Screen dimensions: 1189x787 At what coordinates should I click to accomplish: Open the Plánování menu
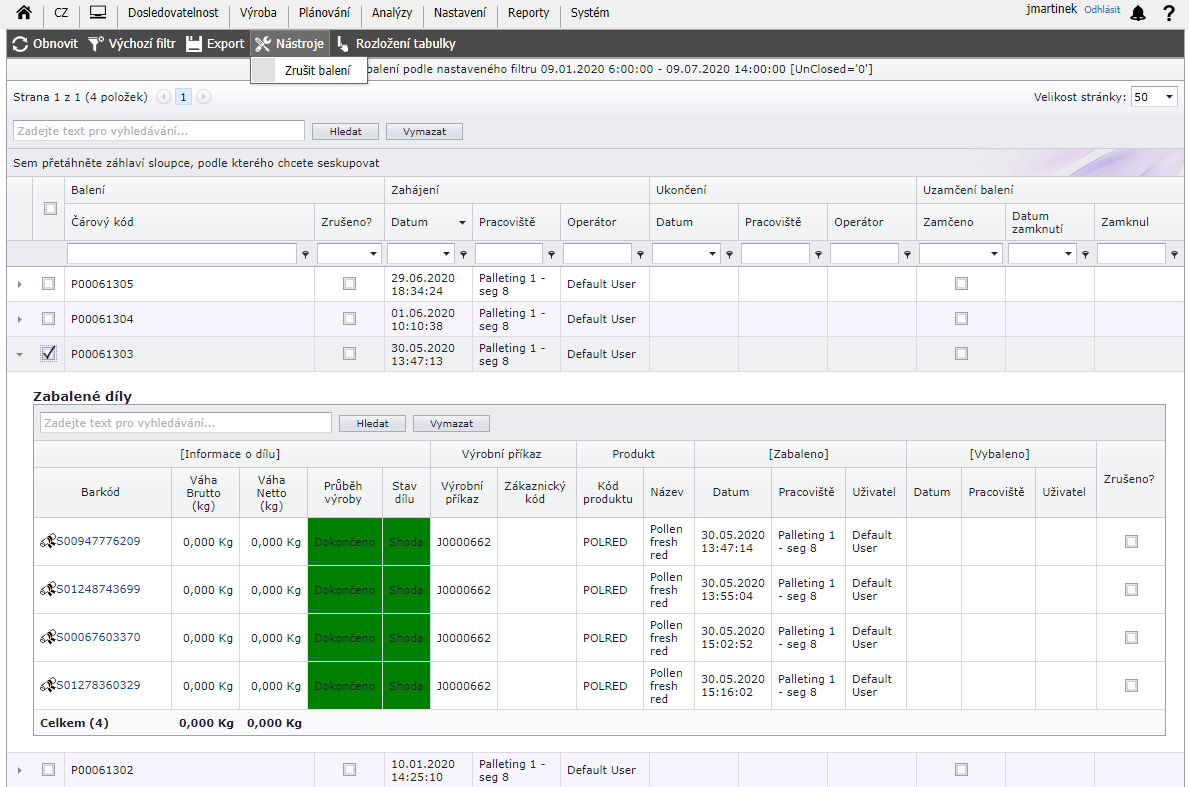coord(324,13)
